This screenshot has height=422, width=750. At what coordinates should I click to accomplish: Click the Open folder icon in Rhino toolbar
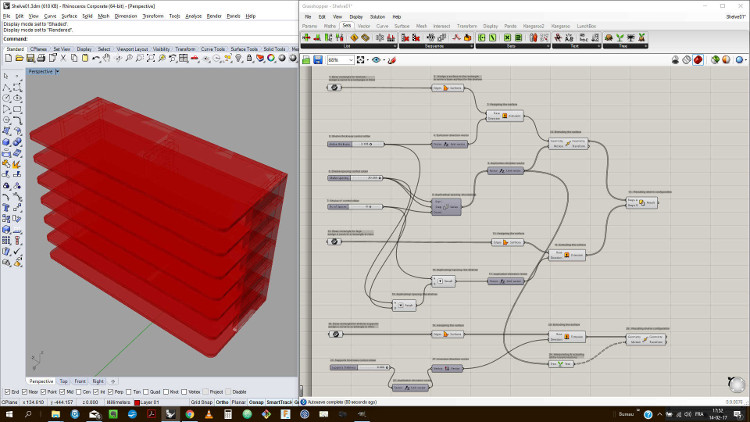[x=19, y=58]
